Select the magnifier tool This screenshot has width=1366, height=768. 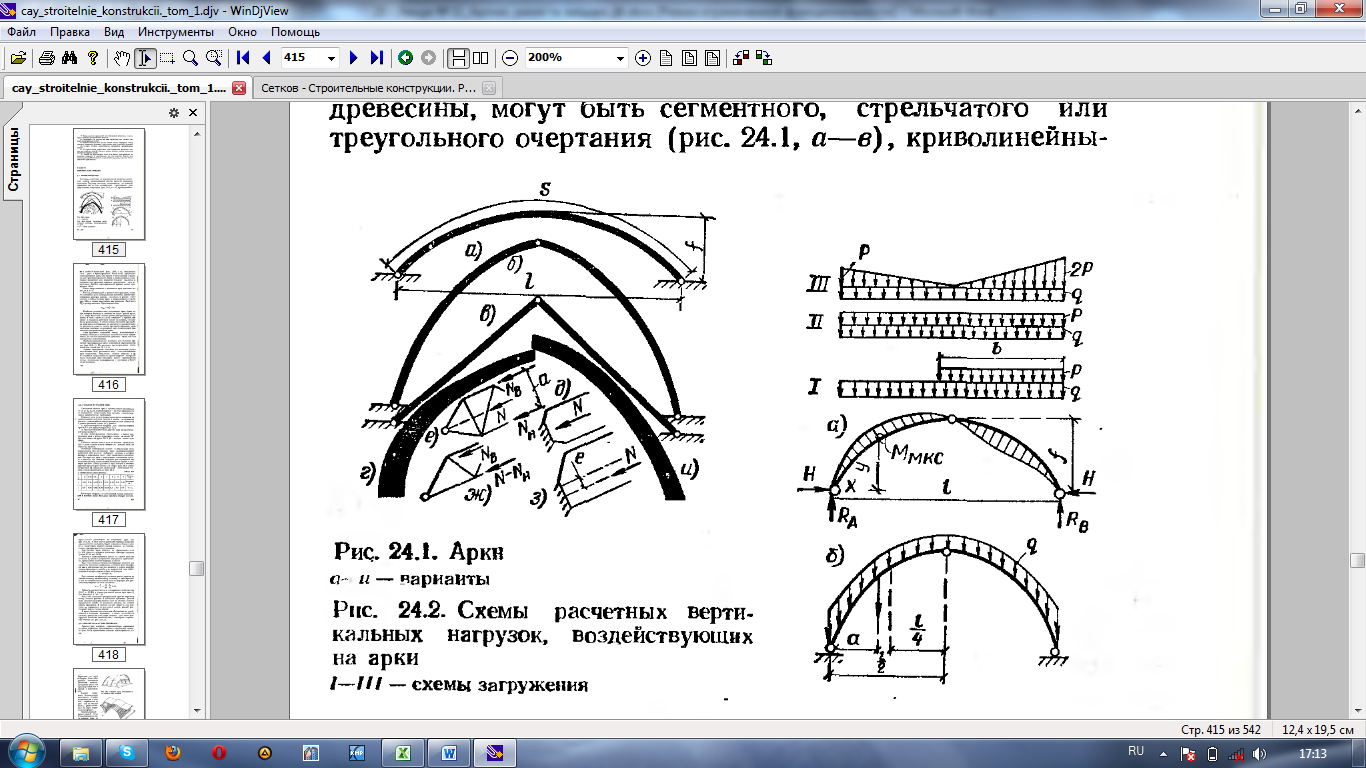190,58
